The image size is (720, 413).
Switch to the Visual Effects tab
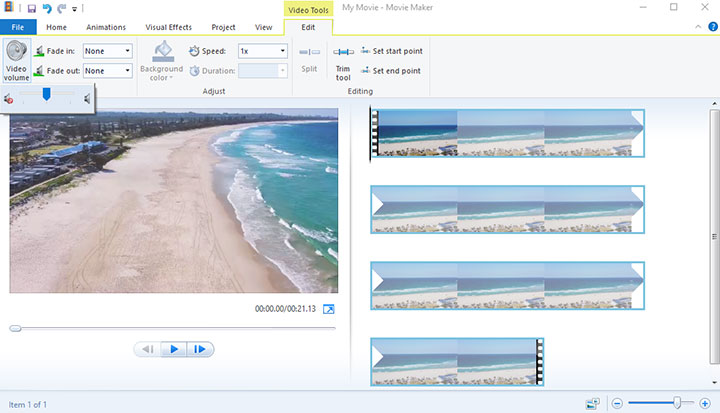169,27
